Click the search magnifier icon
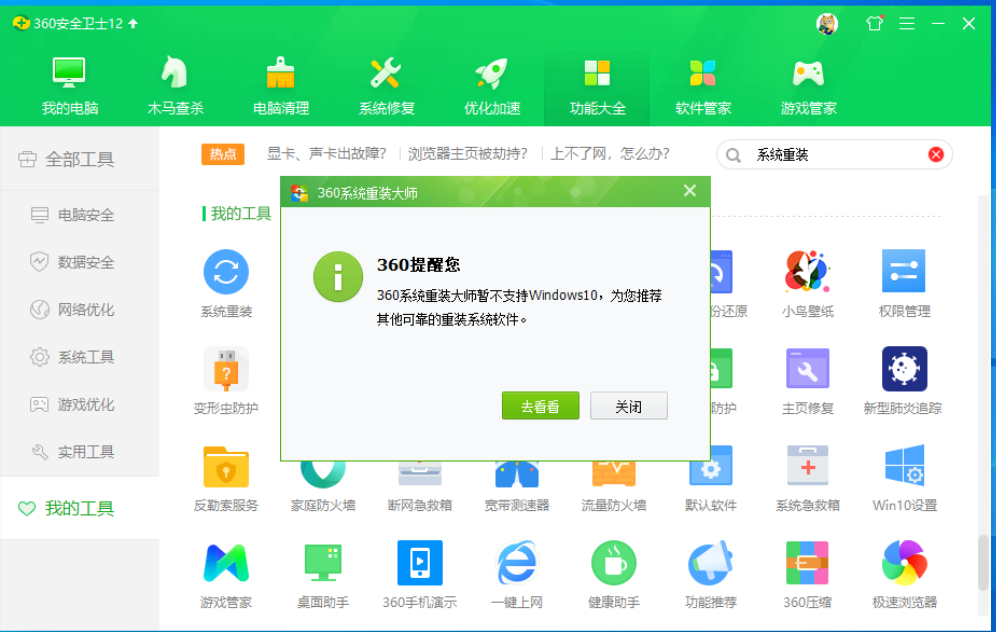This screenshot has height=632, width=996. (x=733, y=155)
